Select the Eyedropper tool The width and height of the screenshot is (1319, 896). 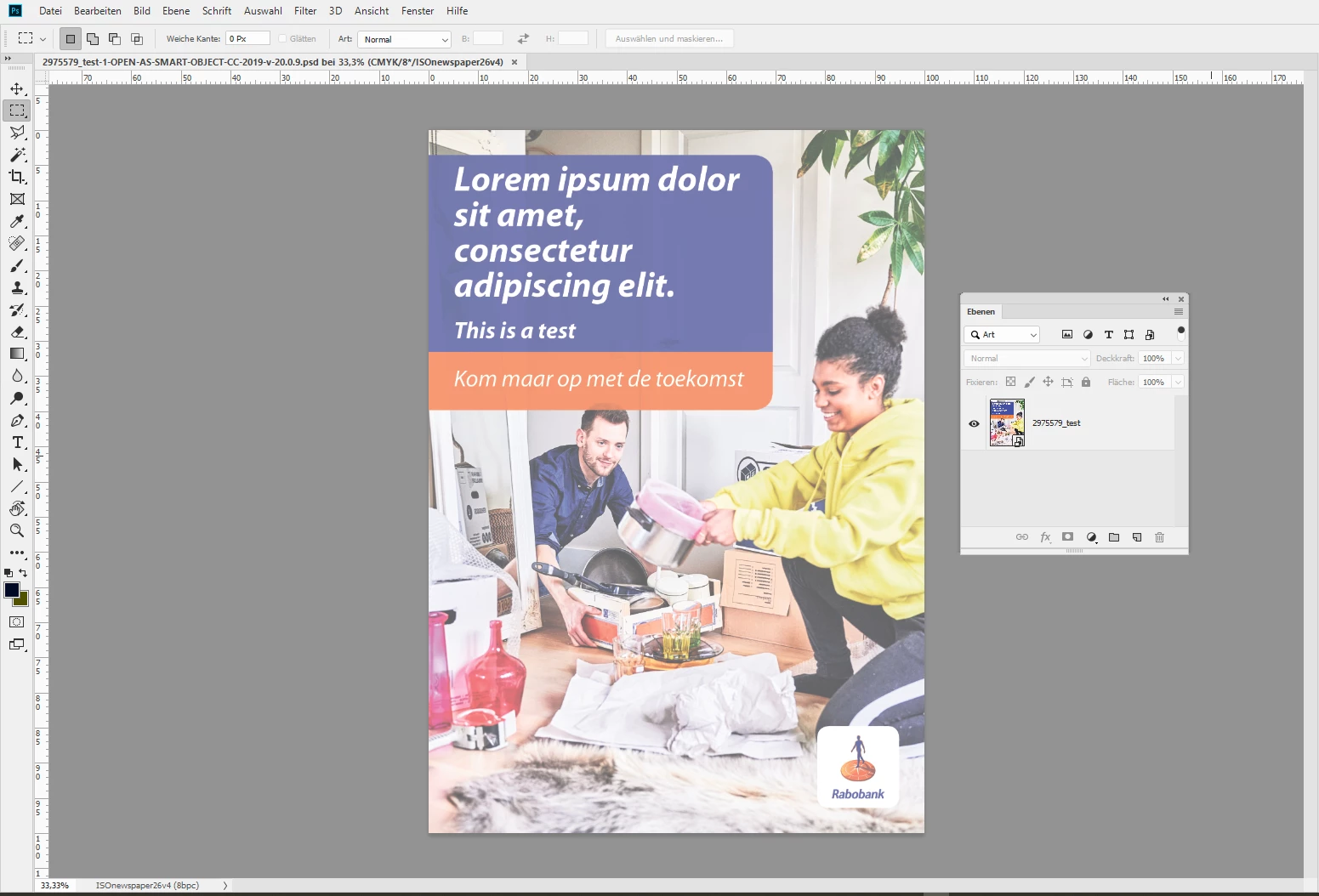click(17, 221)
